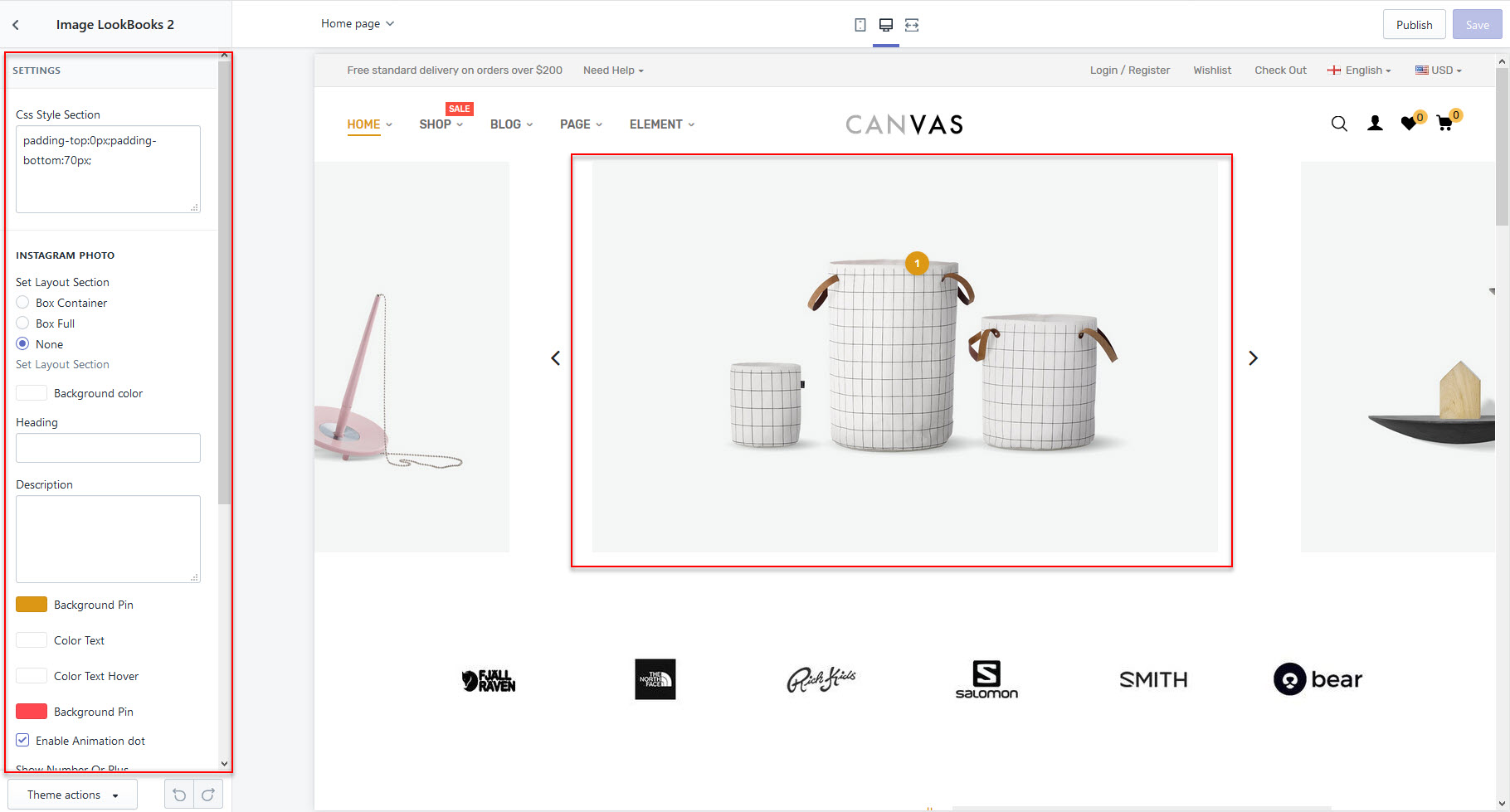Click the Publish button
Viewport: 1510px width, 812px height.
coord(1415,25)
